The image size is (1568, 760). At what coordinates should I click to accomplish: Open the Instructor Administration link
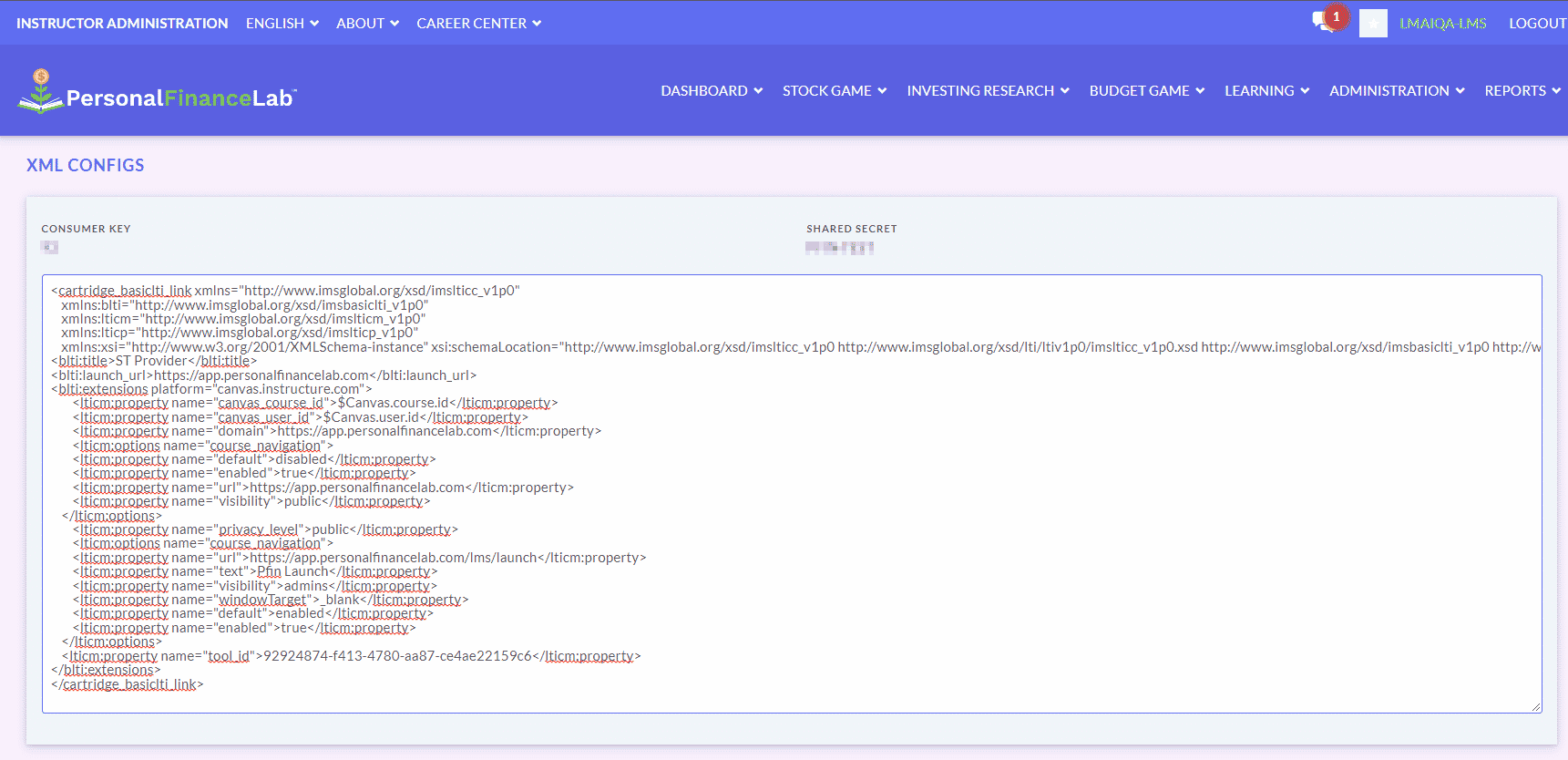point(122,23)
